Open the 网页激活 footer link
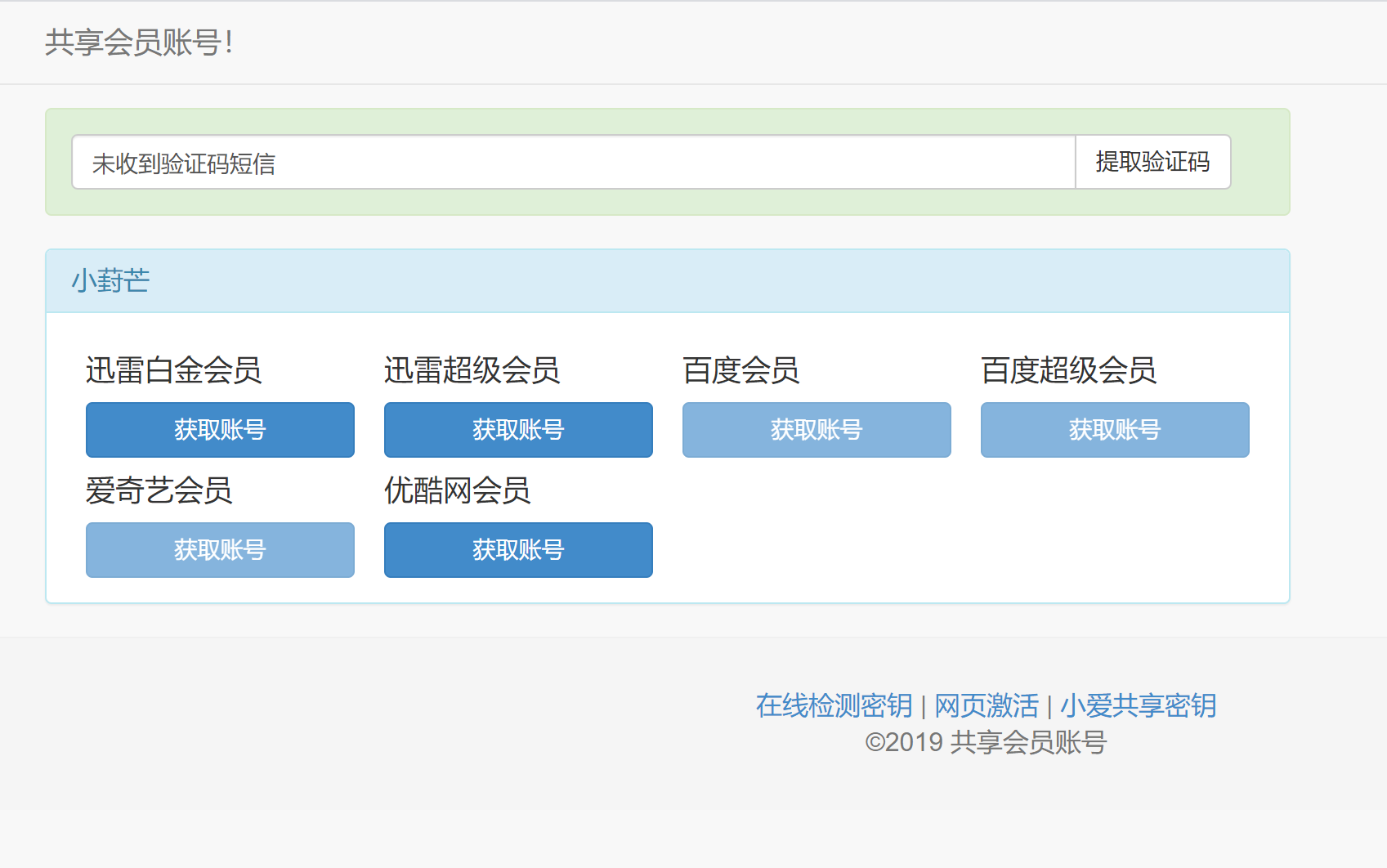 point(986,705)
